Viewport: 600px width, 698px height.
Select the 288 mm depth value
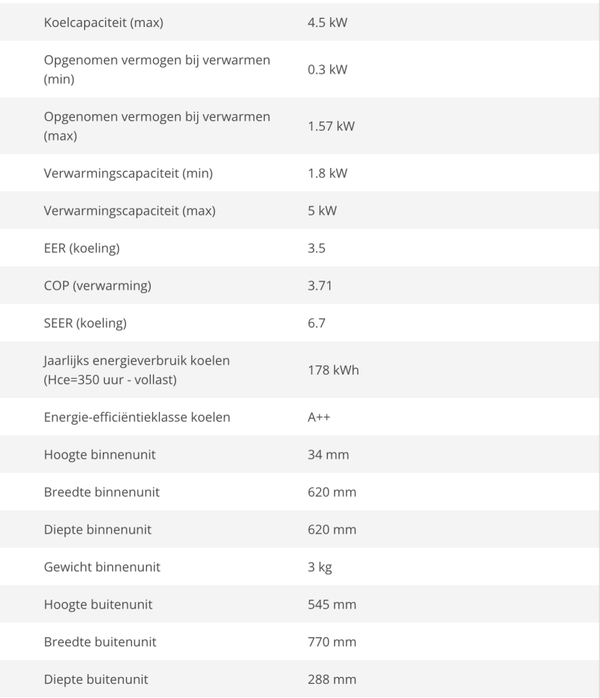pyautogui.click(x=332, y=679)
